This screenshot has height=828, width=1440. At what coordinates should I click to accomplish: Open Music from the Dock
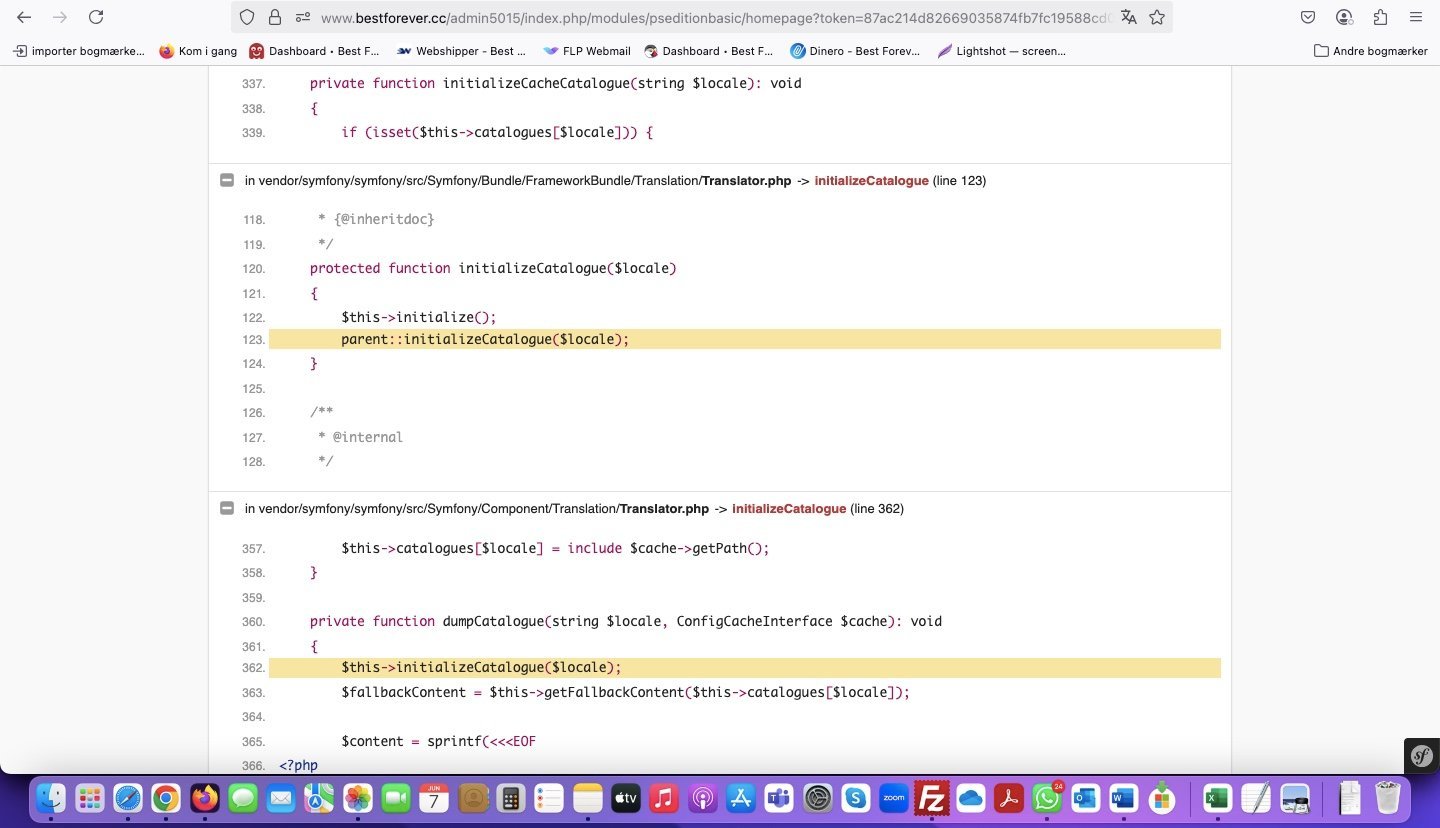tap(664, 798)
